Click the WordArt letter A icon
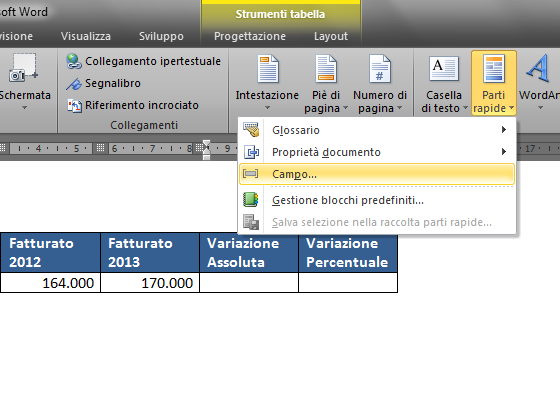 click(538, 68)
